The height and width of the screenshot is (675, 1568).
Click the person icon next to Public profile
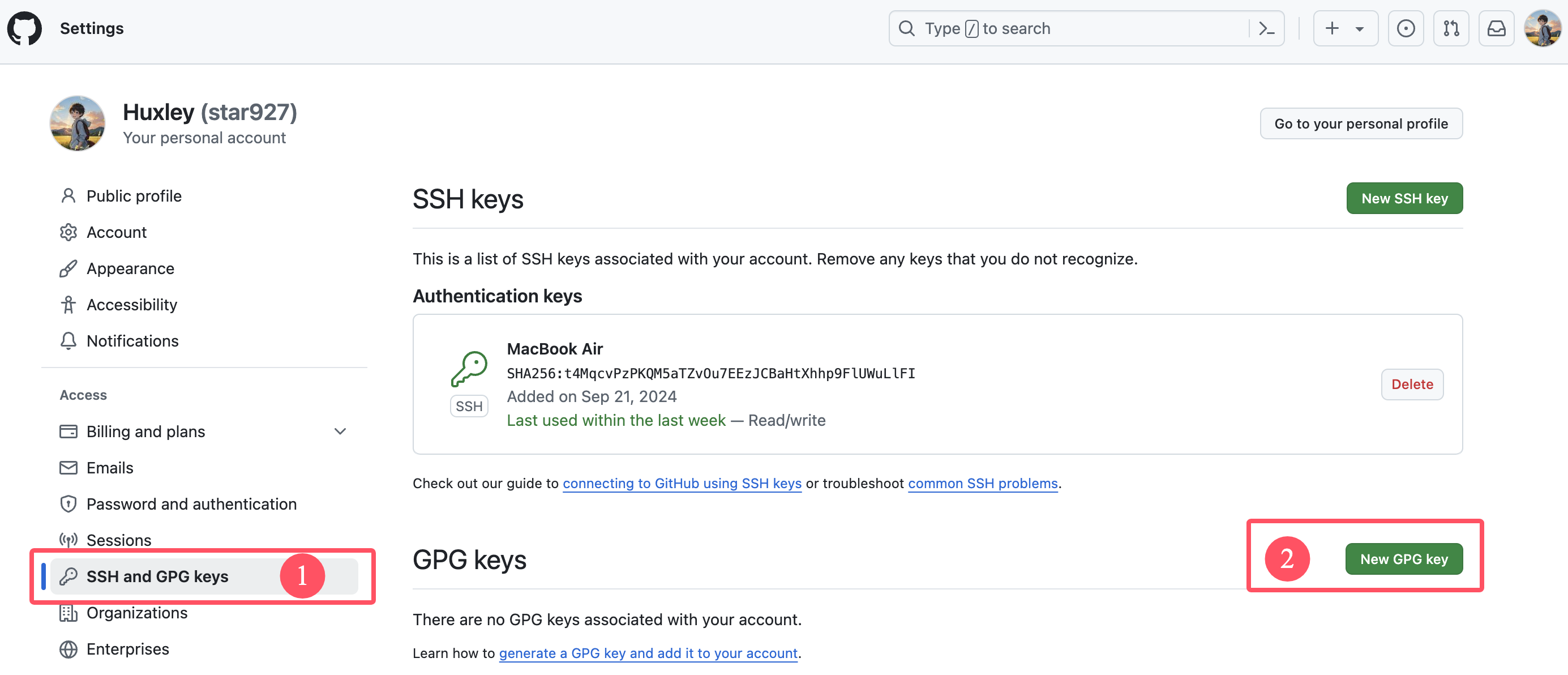[x=68, y=196]
